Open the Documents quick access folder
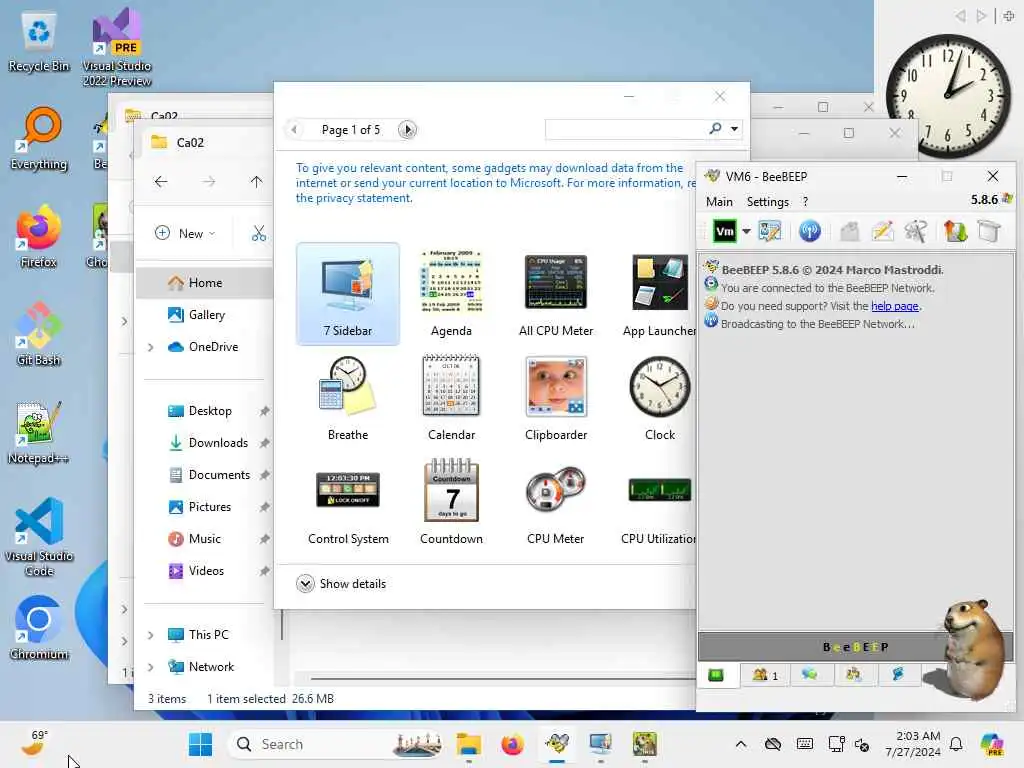1024x768 pixels. coord(218,475)
